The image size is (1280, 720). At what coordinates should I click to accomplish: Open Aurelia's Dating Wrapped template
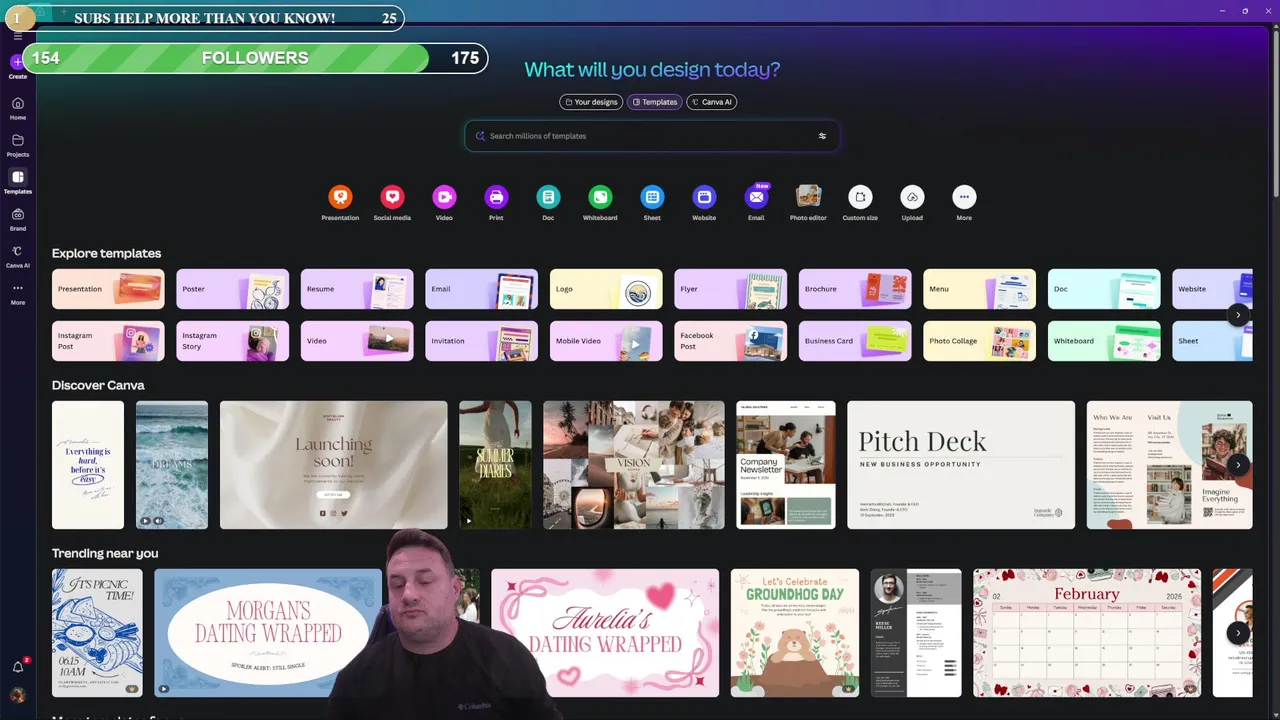pyautogui.click(x=605, y=633)
